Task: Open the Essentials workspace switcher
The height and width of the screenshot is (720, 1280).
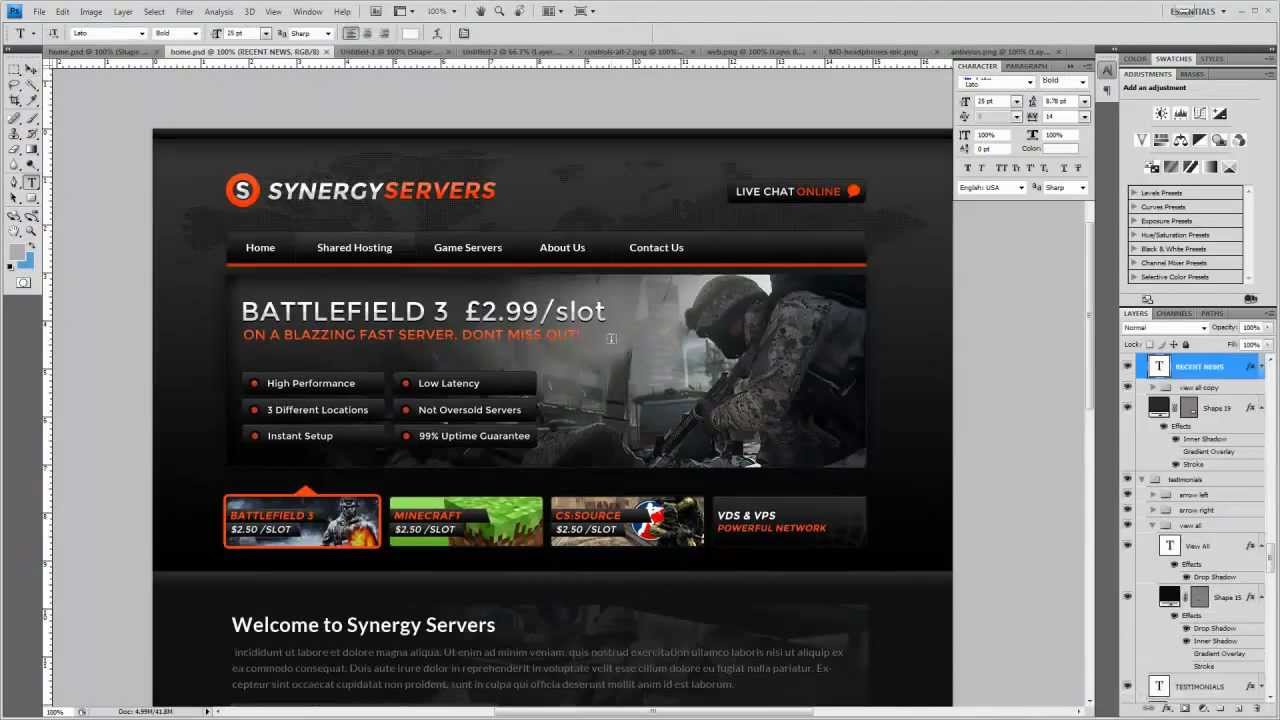Action: (1197, 11)
